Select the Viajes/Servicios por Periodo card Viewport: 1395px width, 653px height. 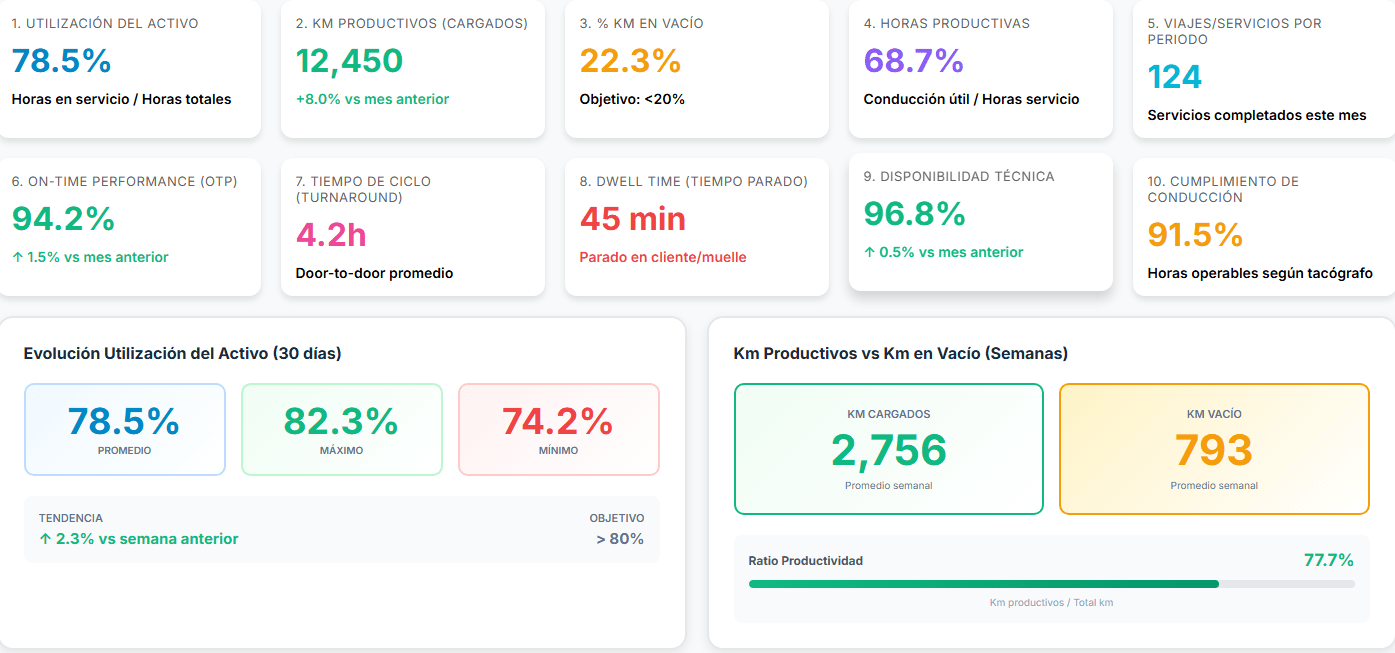1264,70
